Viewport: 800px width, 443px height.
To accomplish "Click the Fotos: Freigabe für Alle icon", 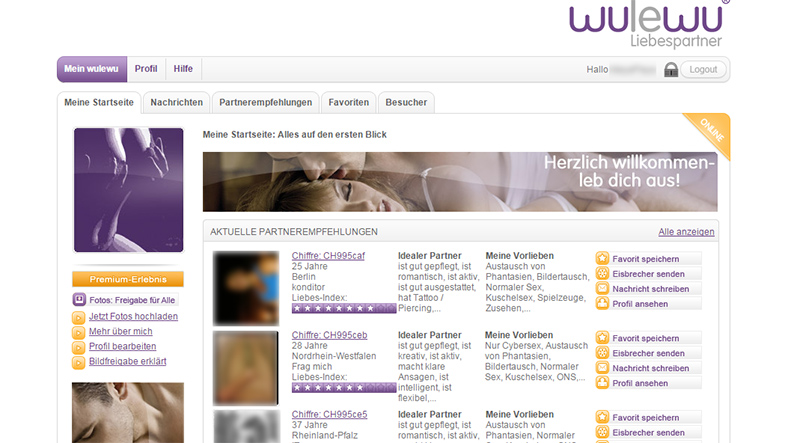I will tap(79, 300).
